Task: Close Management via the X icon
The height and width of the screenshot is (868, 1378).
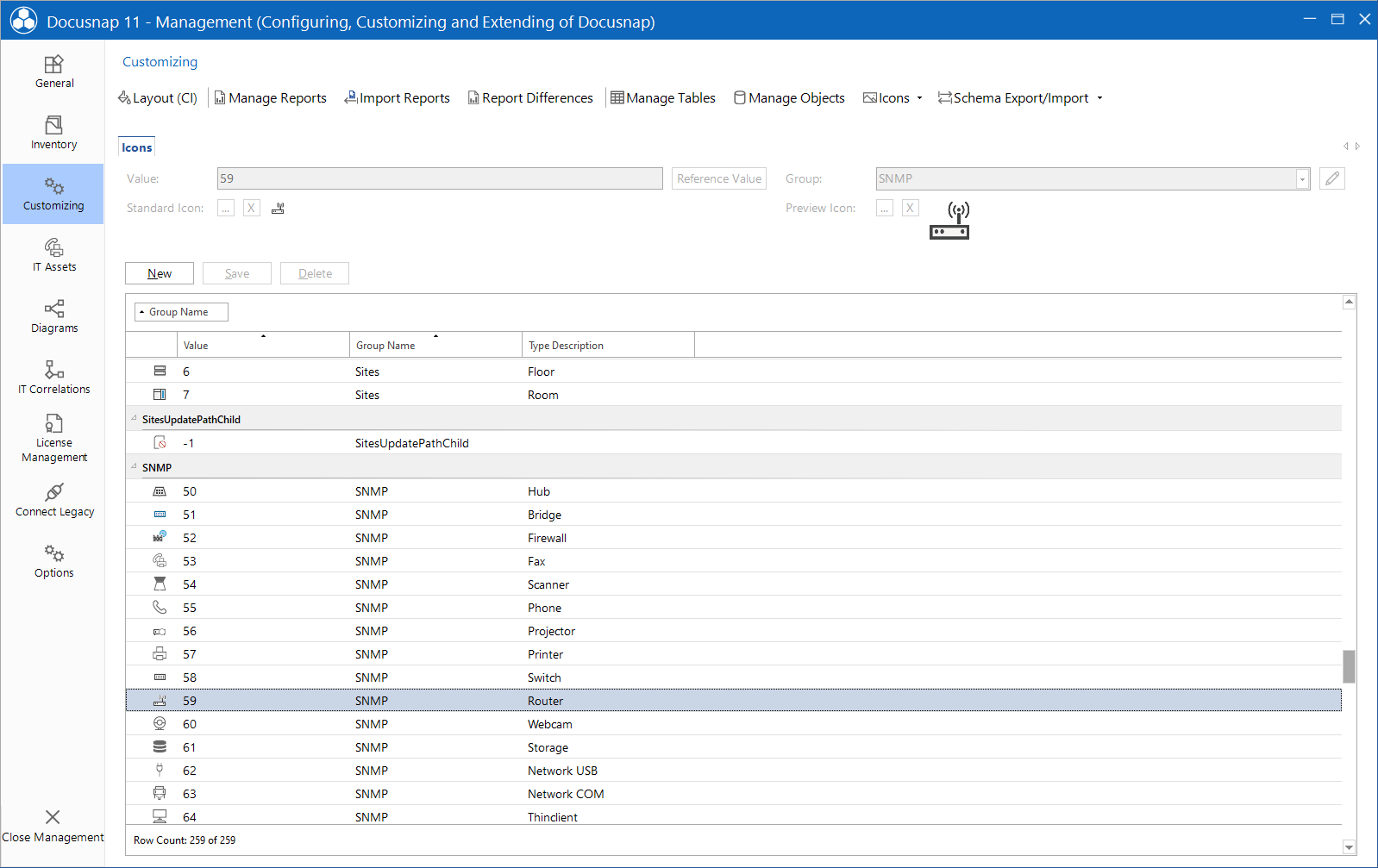Action: pos(53,817)
